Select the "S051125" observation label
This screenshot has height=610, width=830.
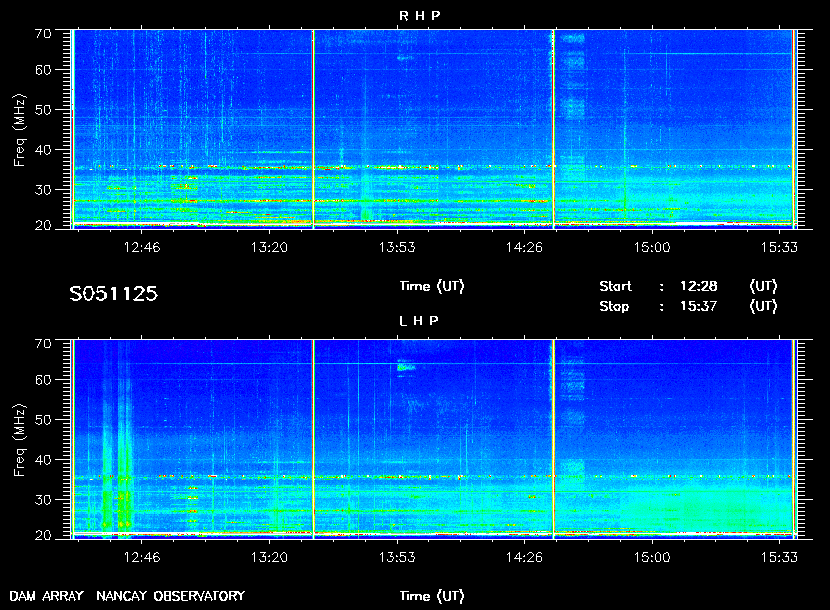pyautogui.click(x=113, y=294)
